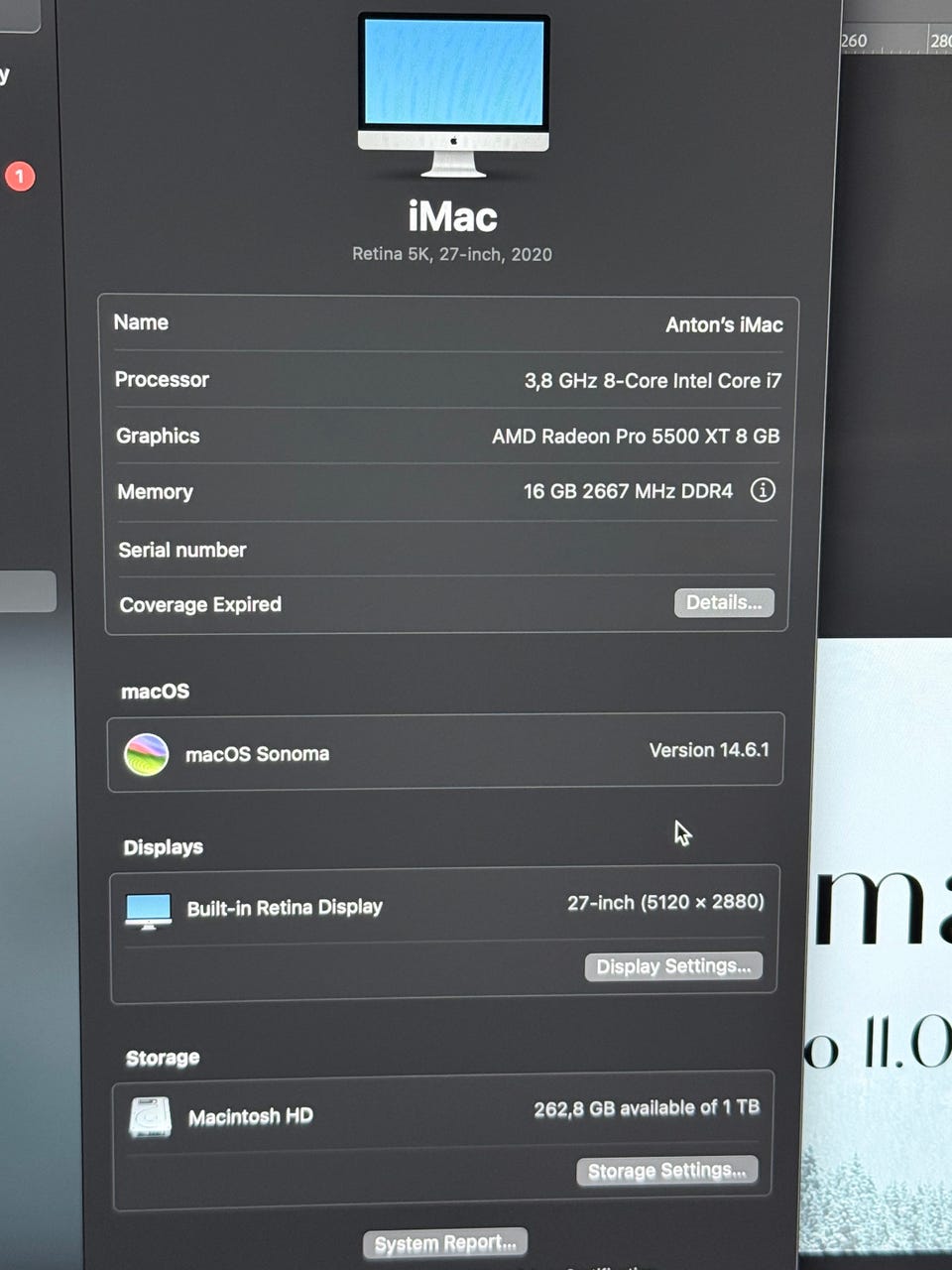Click the ruler in the background window

tap(896, 41)
